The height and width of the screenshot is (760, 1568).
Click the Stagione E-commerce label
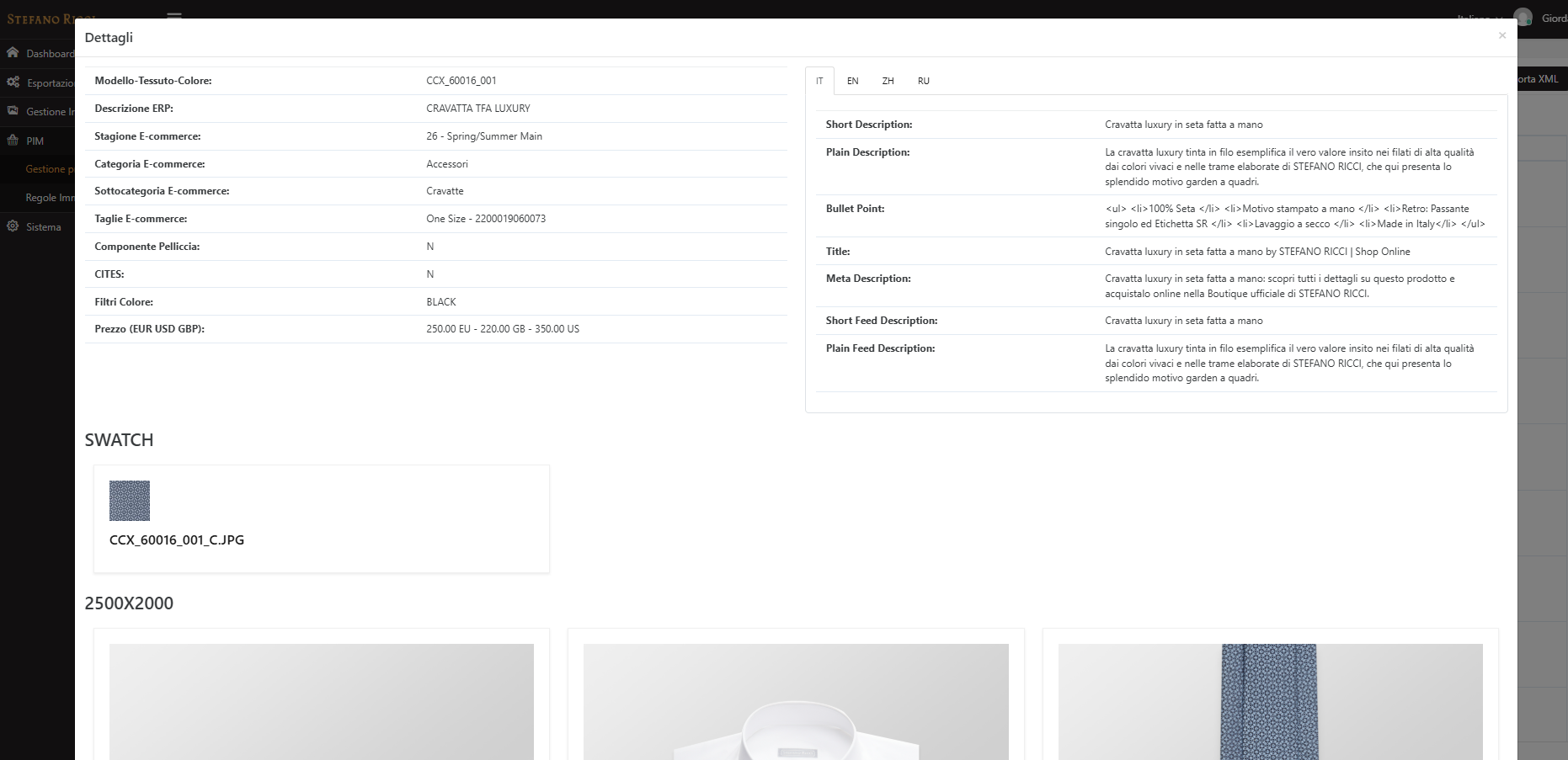coord(147,136)
